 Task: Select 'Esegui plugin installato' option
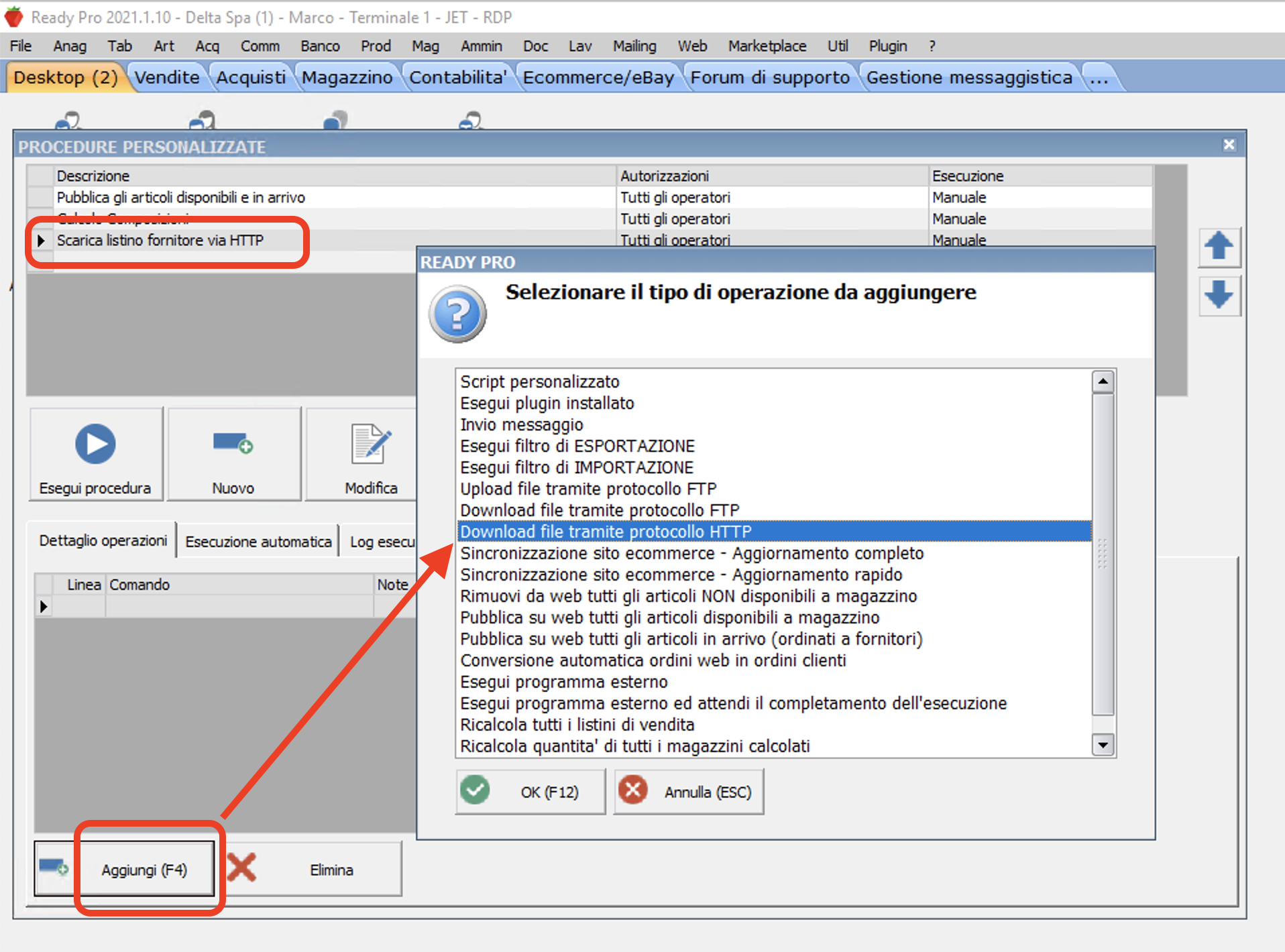pyautogui.click(x=775, y=403)
